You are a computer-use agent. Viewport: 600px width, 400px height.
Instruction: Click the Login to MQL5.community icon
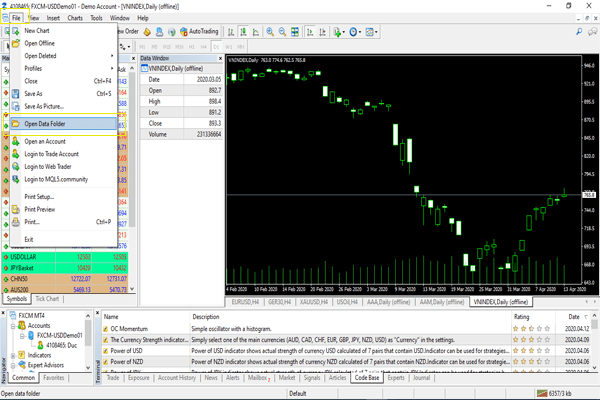click(16, 179)
